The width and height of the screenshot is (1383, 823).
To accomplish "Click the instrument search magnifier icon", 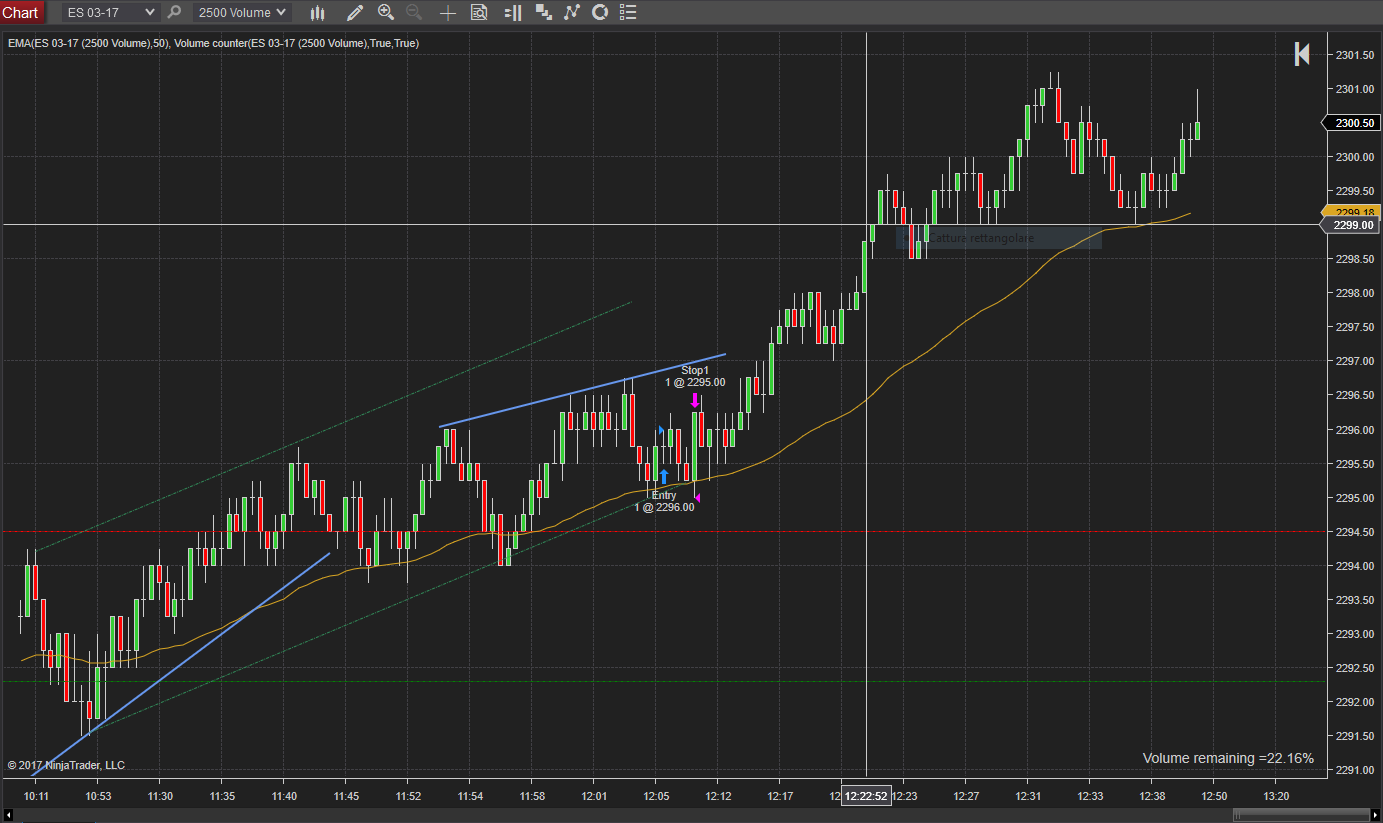I will pos(174,12).
